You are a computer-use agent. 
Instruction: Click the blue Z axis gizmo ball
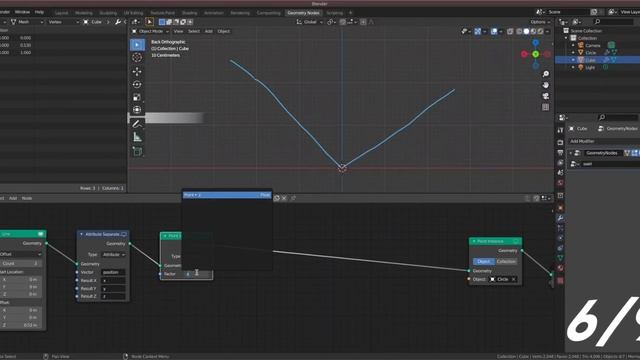pyautogui.click(x=536, y=42)
